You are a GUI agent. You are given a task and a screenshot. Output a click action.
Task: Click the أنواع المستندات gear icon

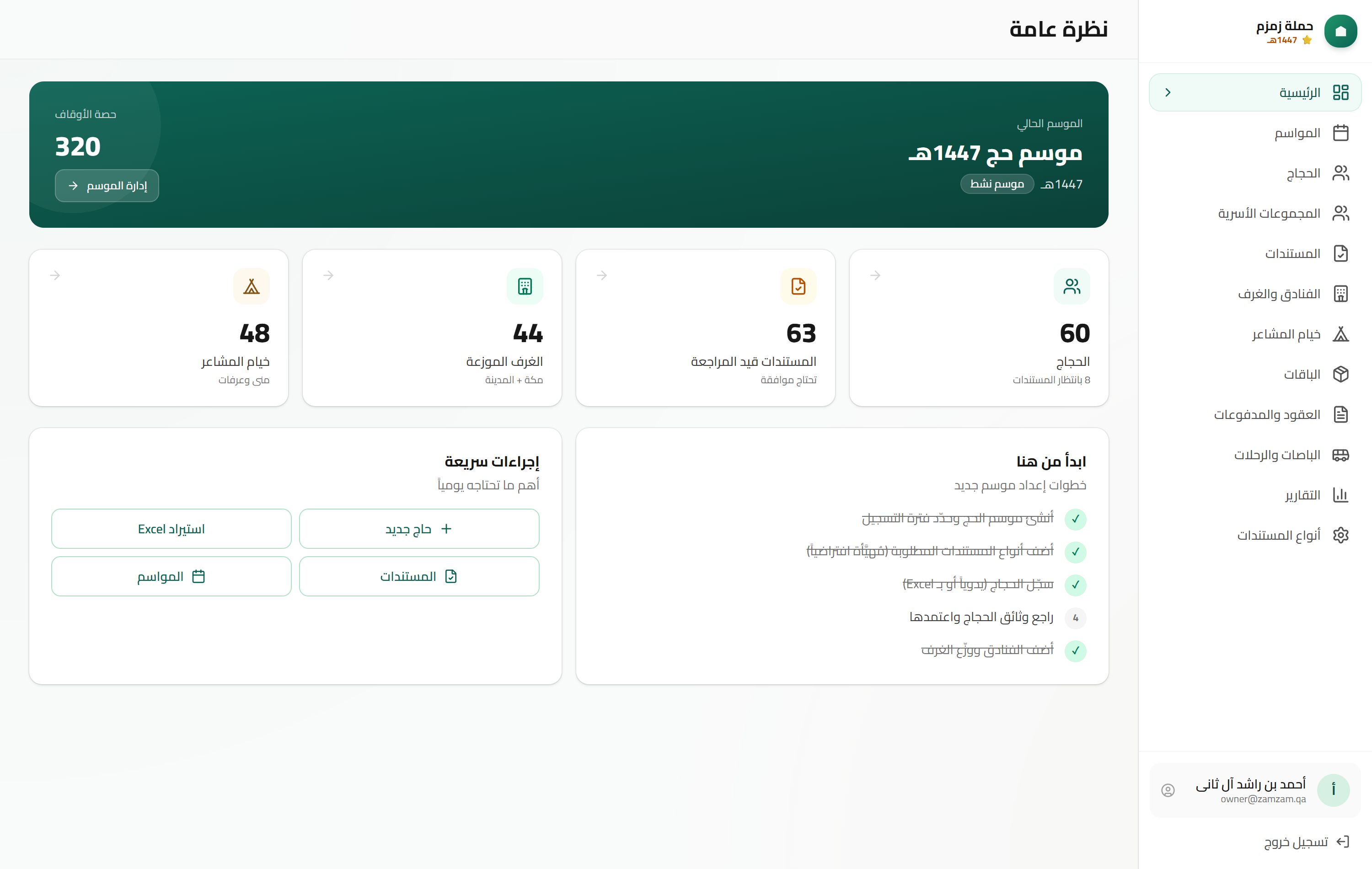point(1340,535)
